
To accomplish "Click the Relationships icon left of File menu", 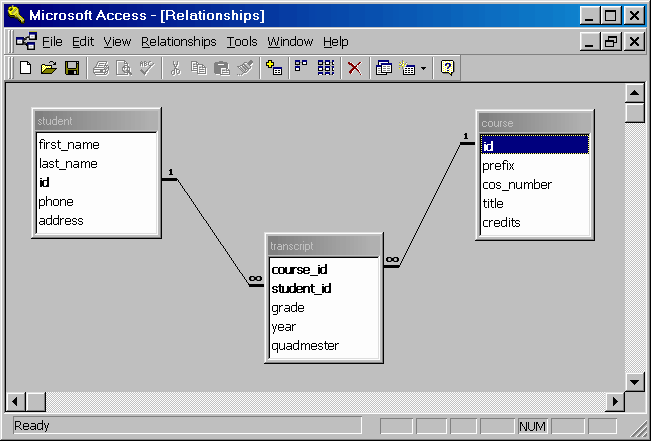I will tap(26, 42).
